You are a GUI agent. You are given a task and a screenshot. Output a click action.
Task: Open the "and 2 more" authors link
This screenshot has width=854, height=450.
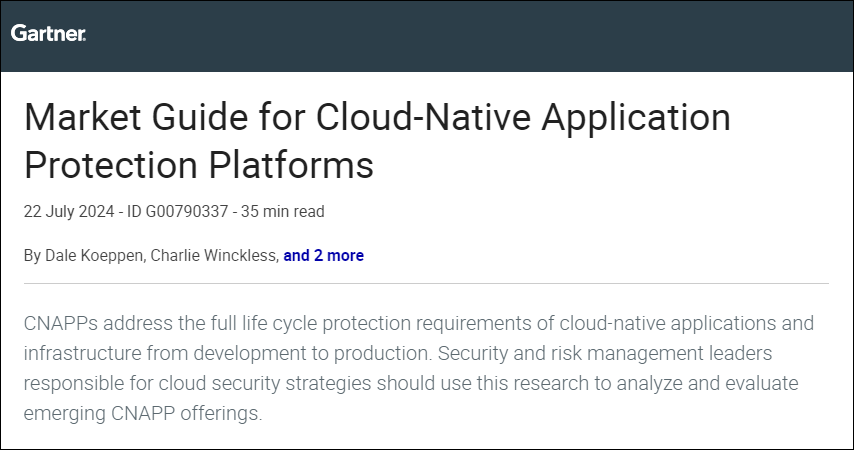[x=323, y=255]
